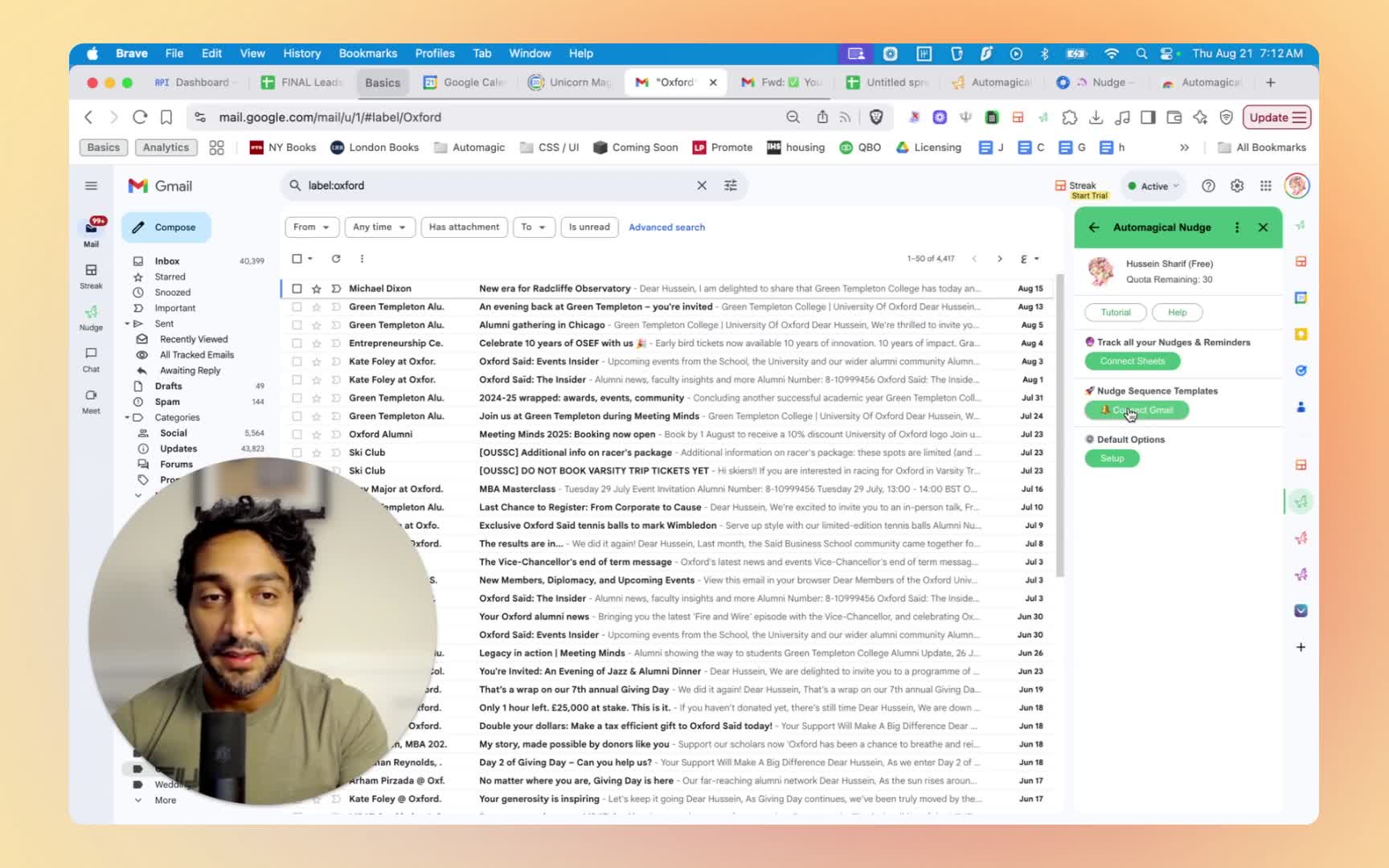Star the Entrepreneurship Centre email

317,343
